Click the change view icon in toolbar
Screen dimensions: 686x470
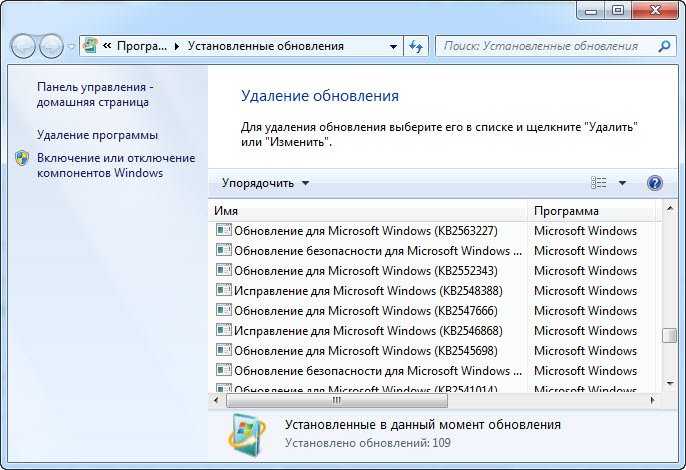[x=598, y=183]
